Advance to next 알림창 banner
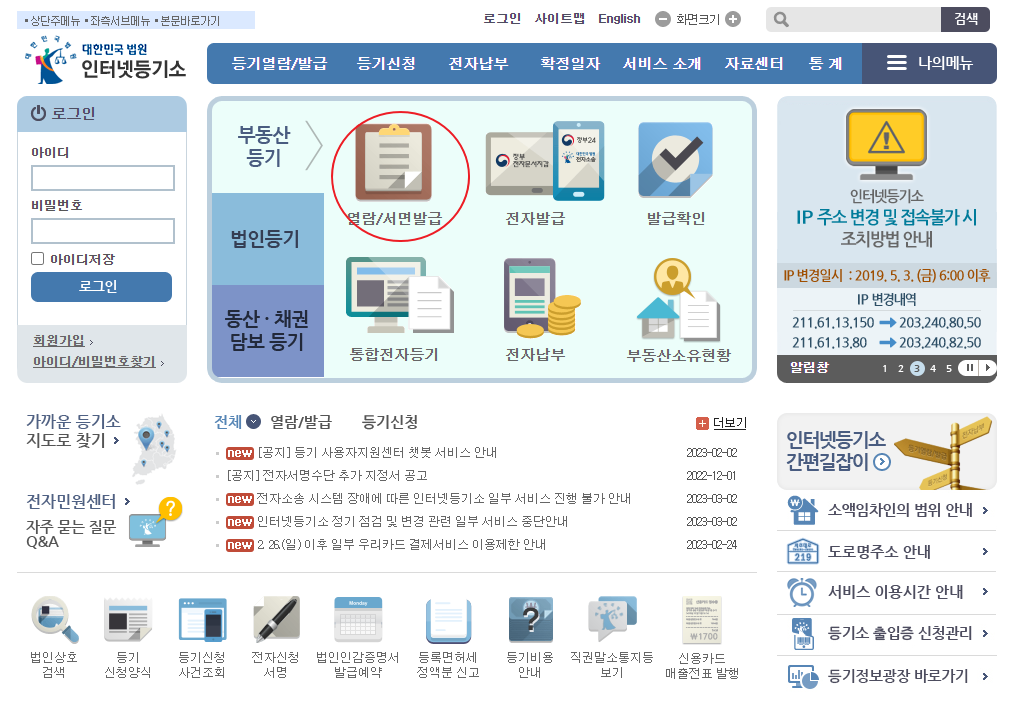1012x710 pixels. click(987, 368)
